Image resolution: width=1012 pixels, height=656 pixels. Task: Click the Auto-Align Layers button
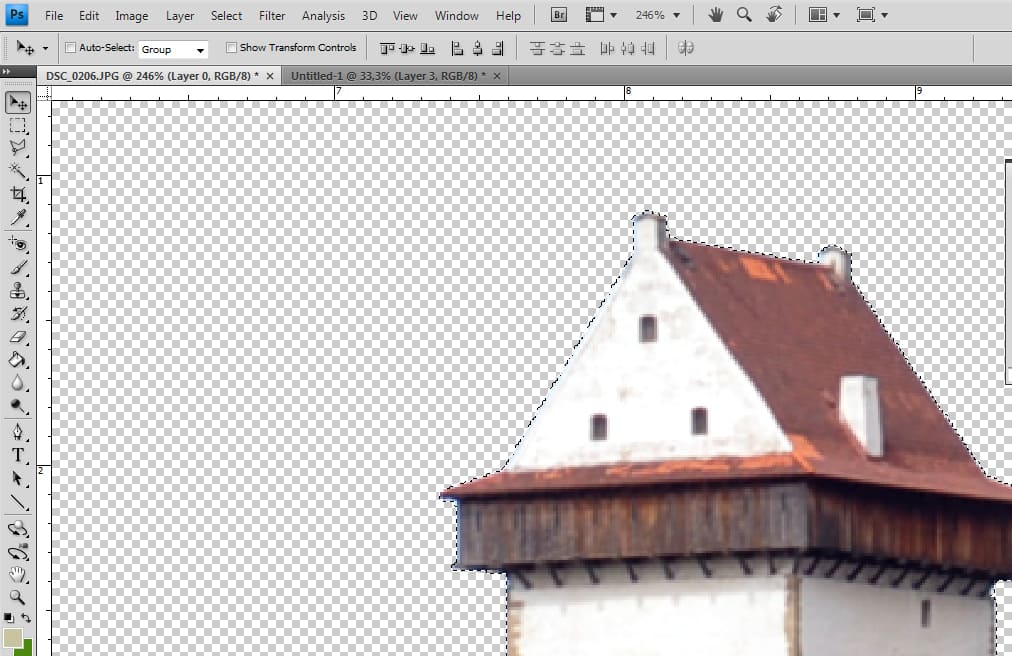[685, 48]
